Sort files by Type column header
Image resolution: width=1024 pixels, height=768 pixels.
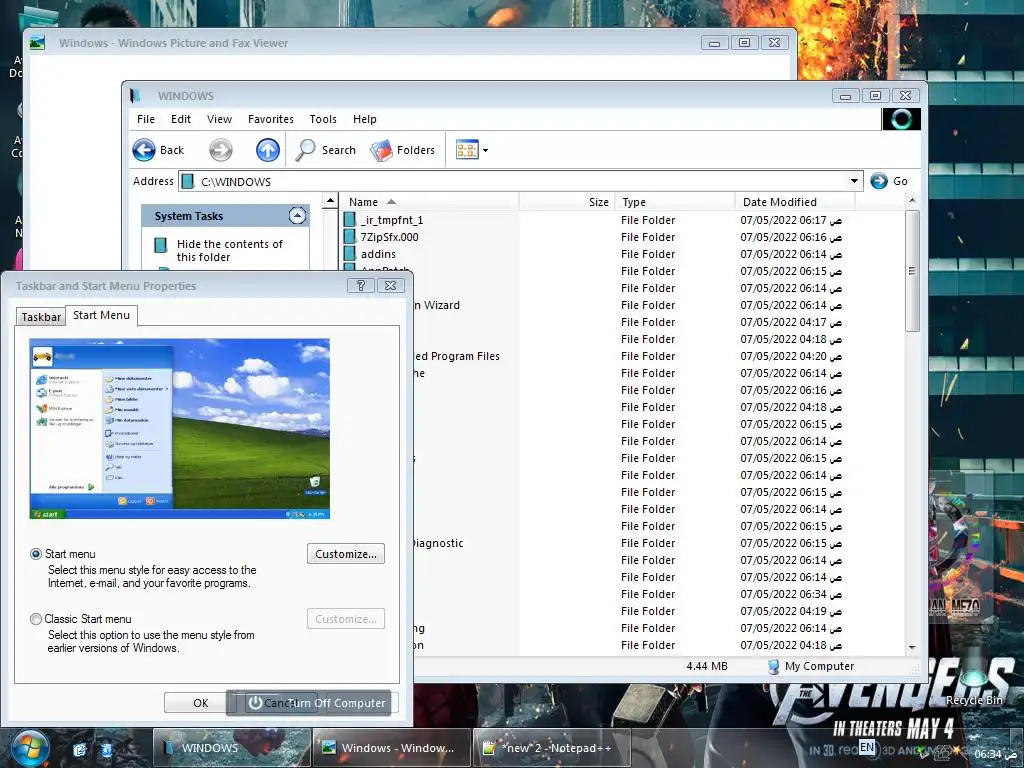point(675,202)
